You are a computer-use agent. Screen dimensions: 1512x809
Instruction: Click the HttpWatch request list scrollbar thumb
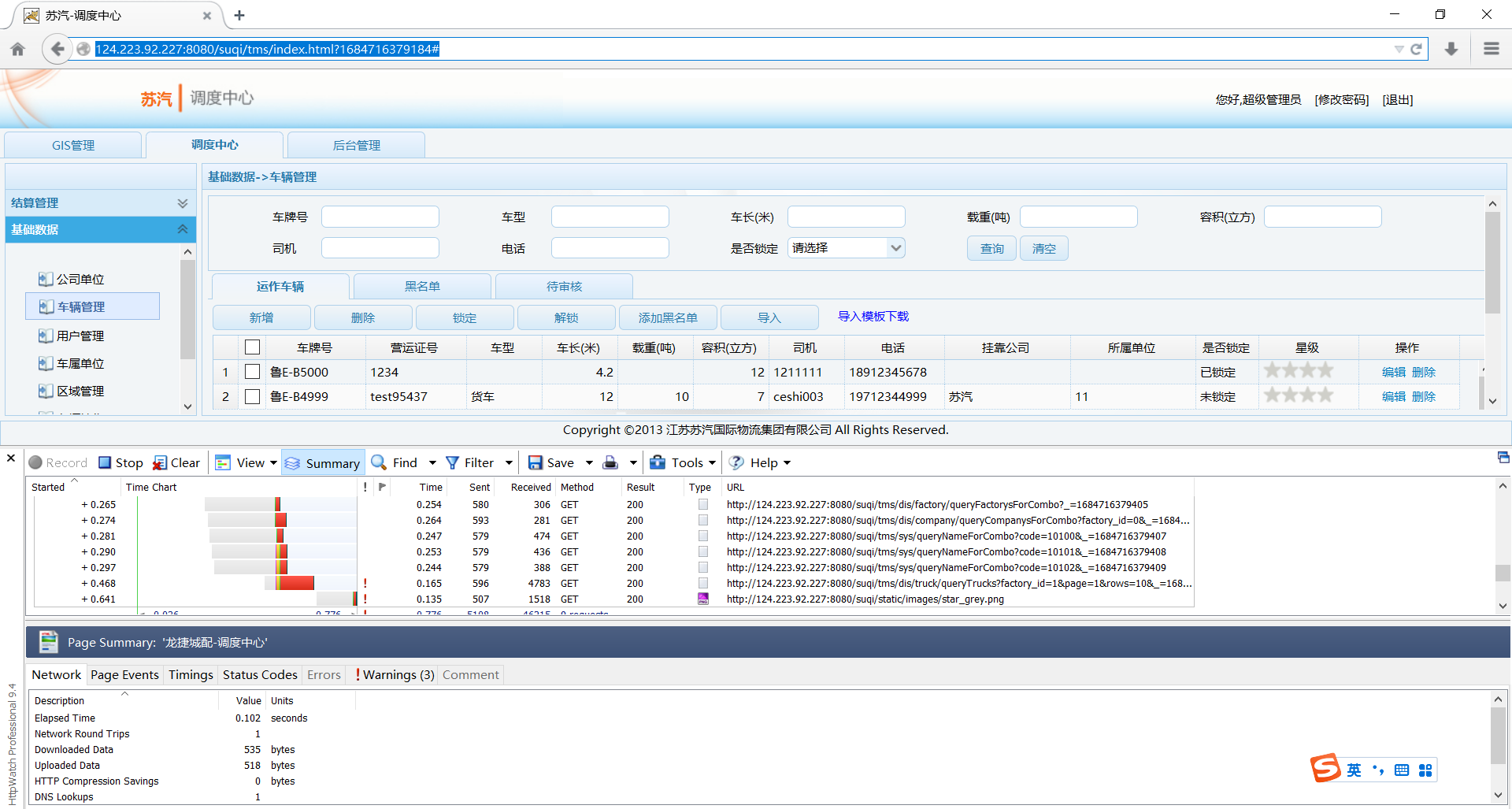point(1503,573)
